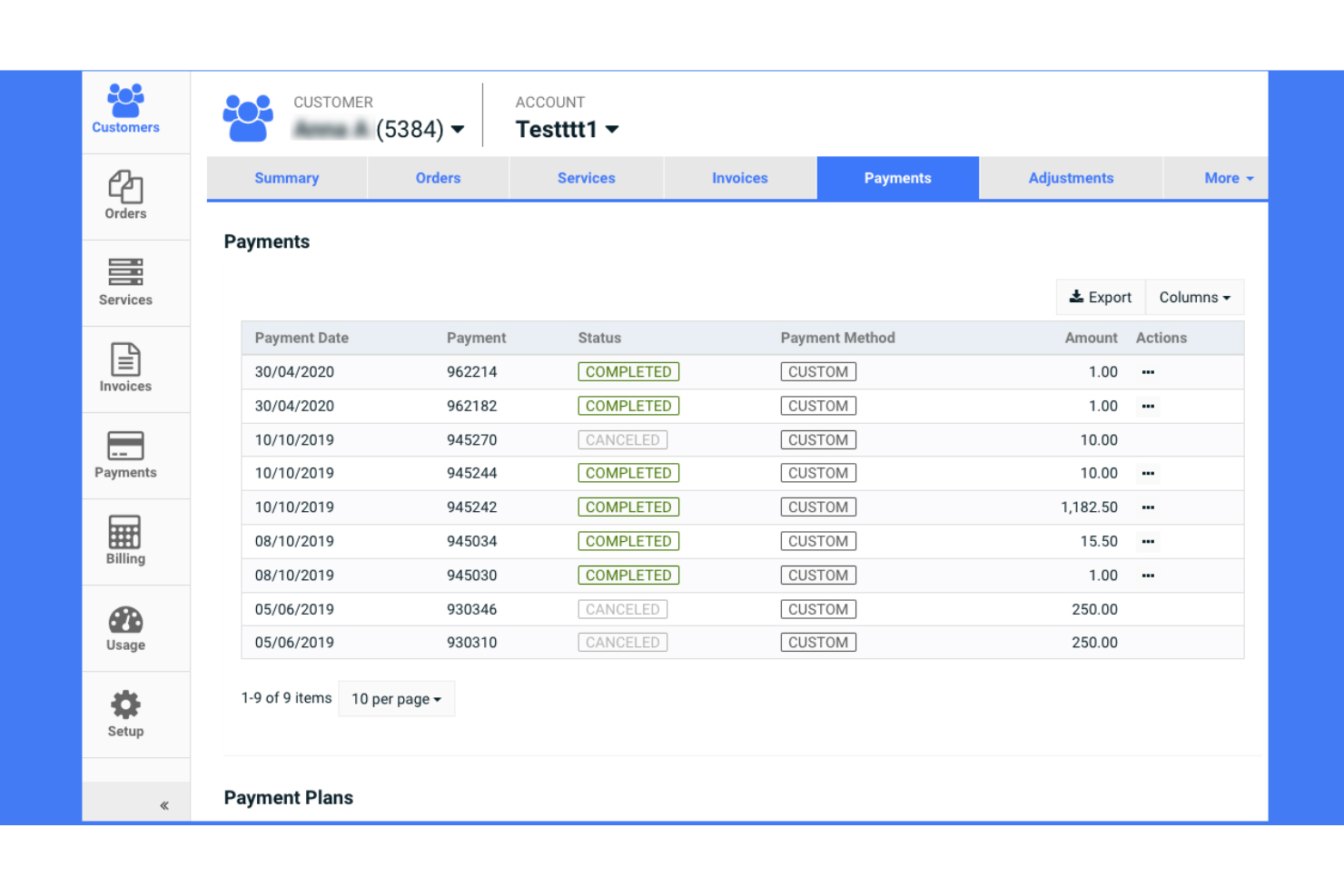
Task: Open actions menu for payment 945242
Action: [x=1147, y=507]
